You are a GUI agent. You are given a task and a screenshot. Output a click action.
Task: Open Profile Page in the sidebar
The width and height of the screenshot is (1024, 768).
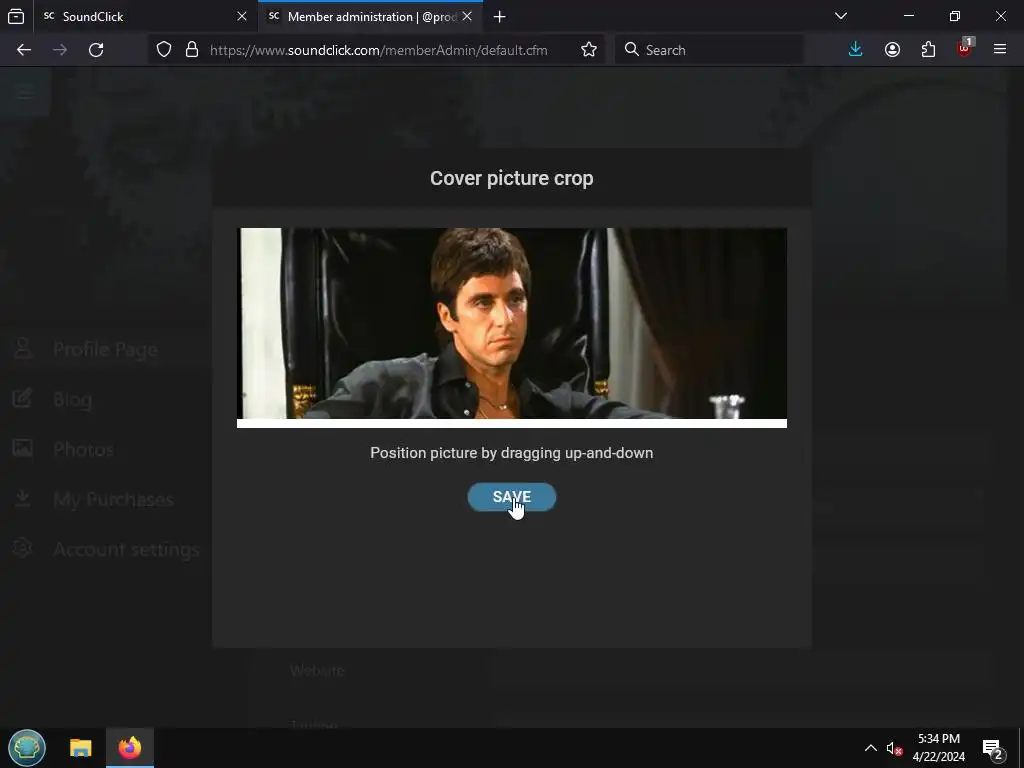[105, 349]
